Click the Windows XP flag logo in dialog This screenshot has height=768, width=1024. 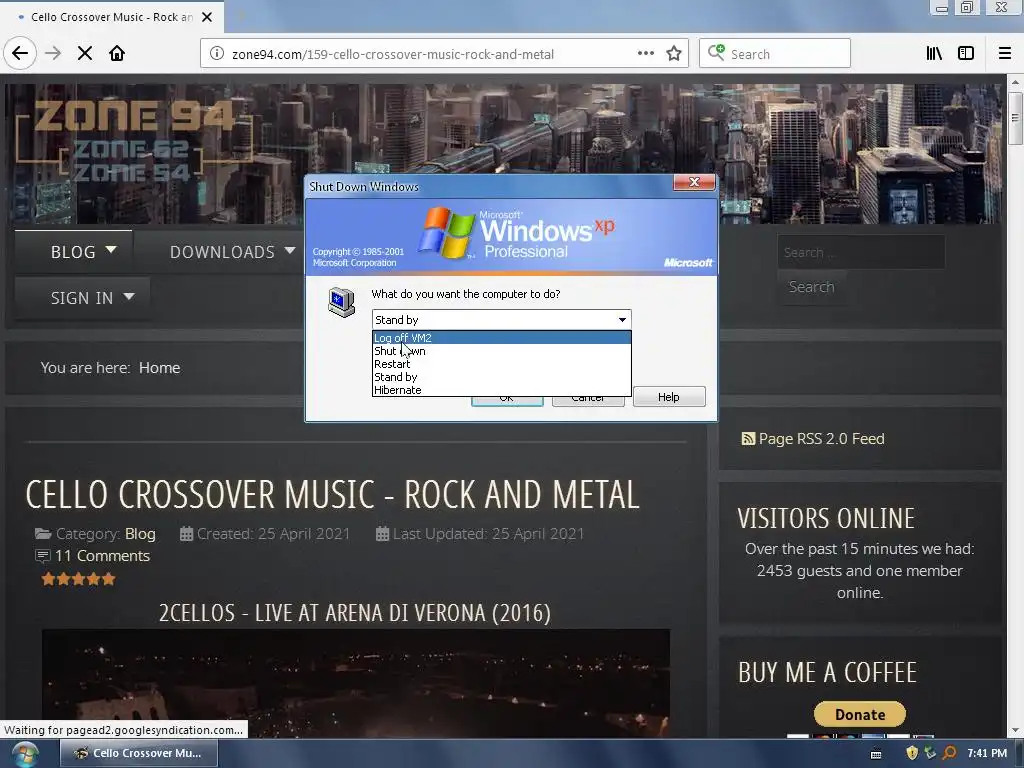click(x=447, y=232)
